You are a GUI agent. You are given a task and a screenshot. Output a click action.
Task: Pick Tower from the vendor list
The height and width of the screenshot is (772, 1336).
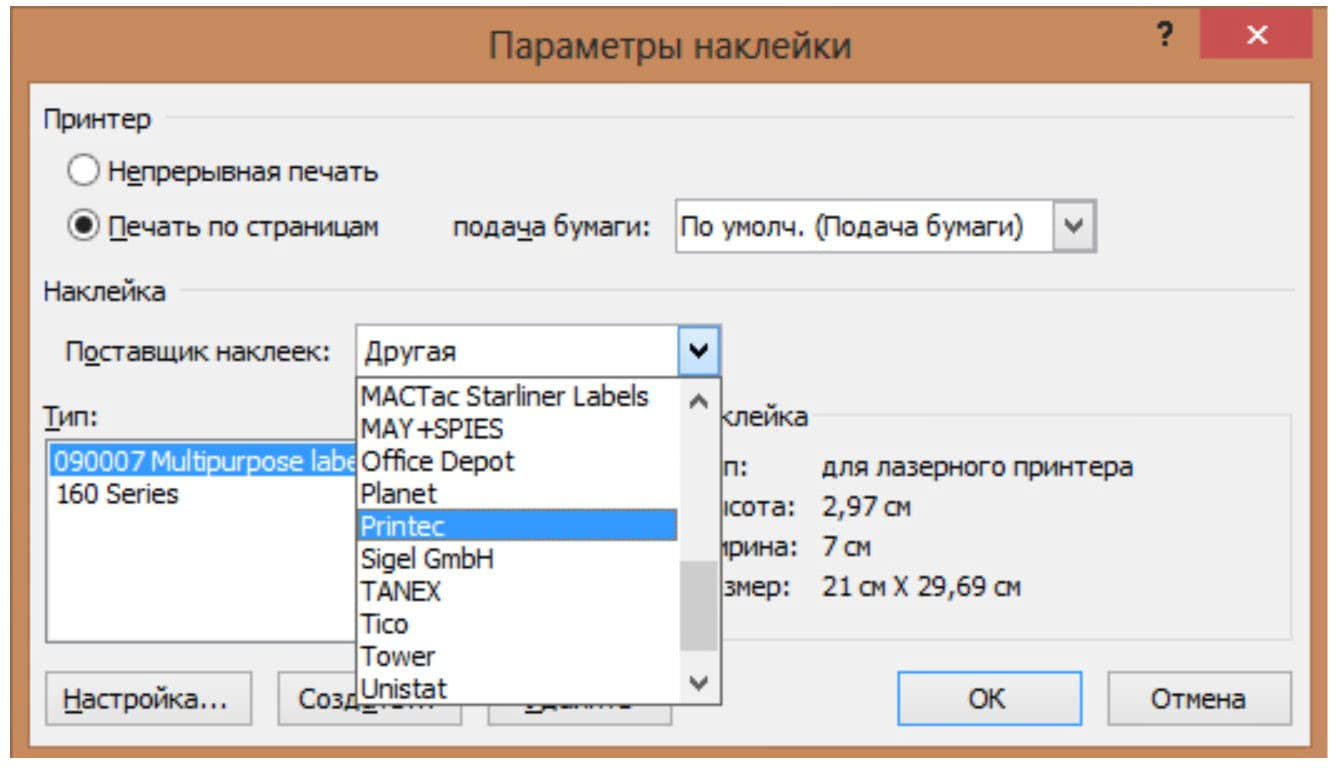(397, 657)
